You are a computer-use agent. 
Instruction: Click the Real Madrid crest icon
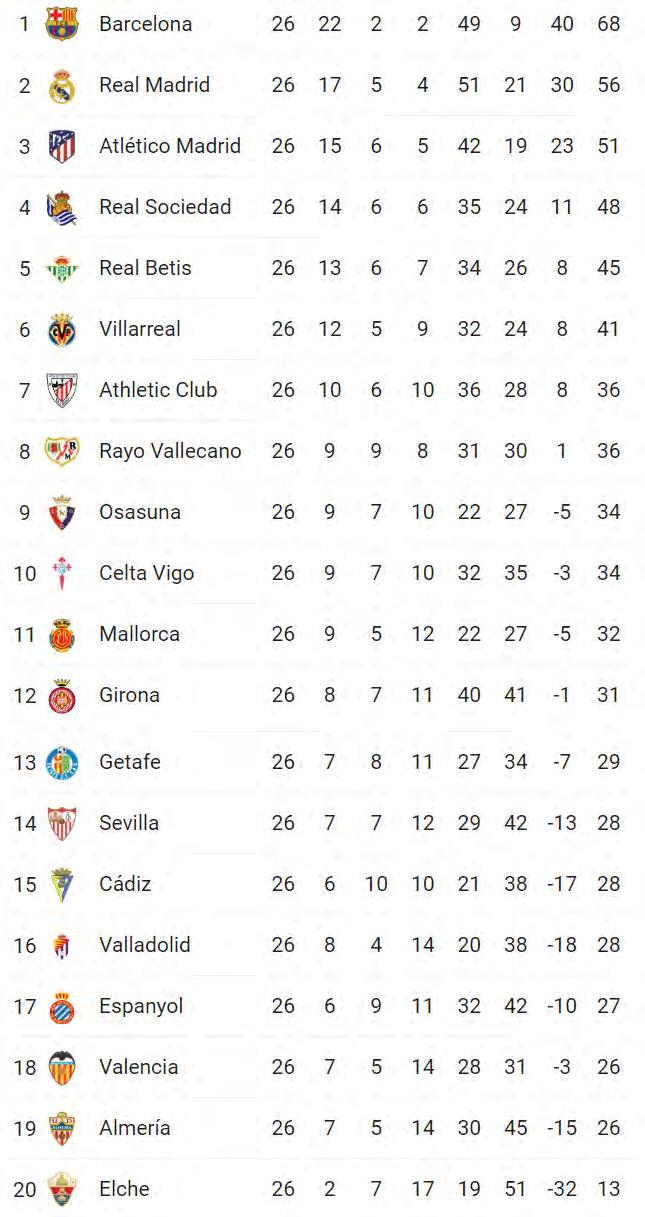62,85
